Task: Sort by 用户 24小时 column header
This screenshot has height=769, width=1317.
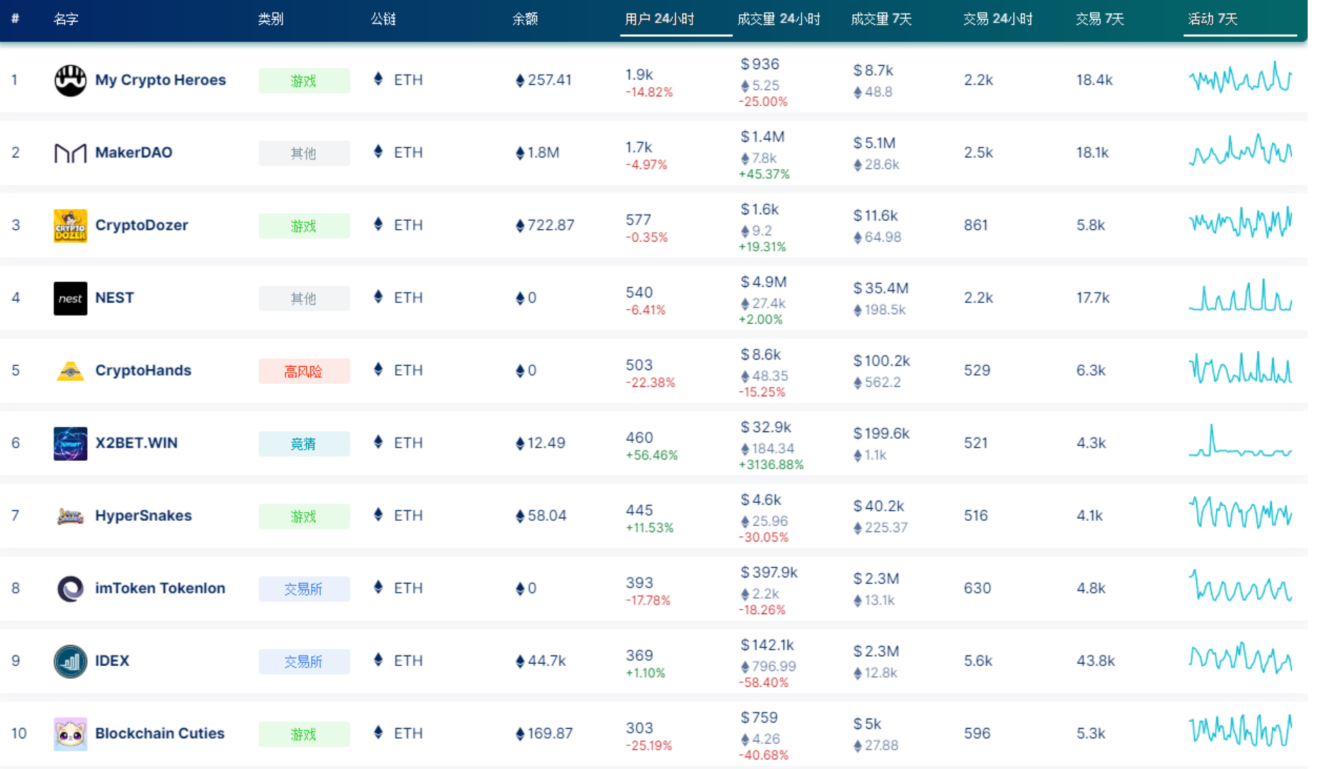Action: (x=660, y=19)
